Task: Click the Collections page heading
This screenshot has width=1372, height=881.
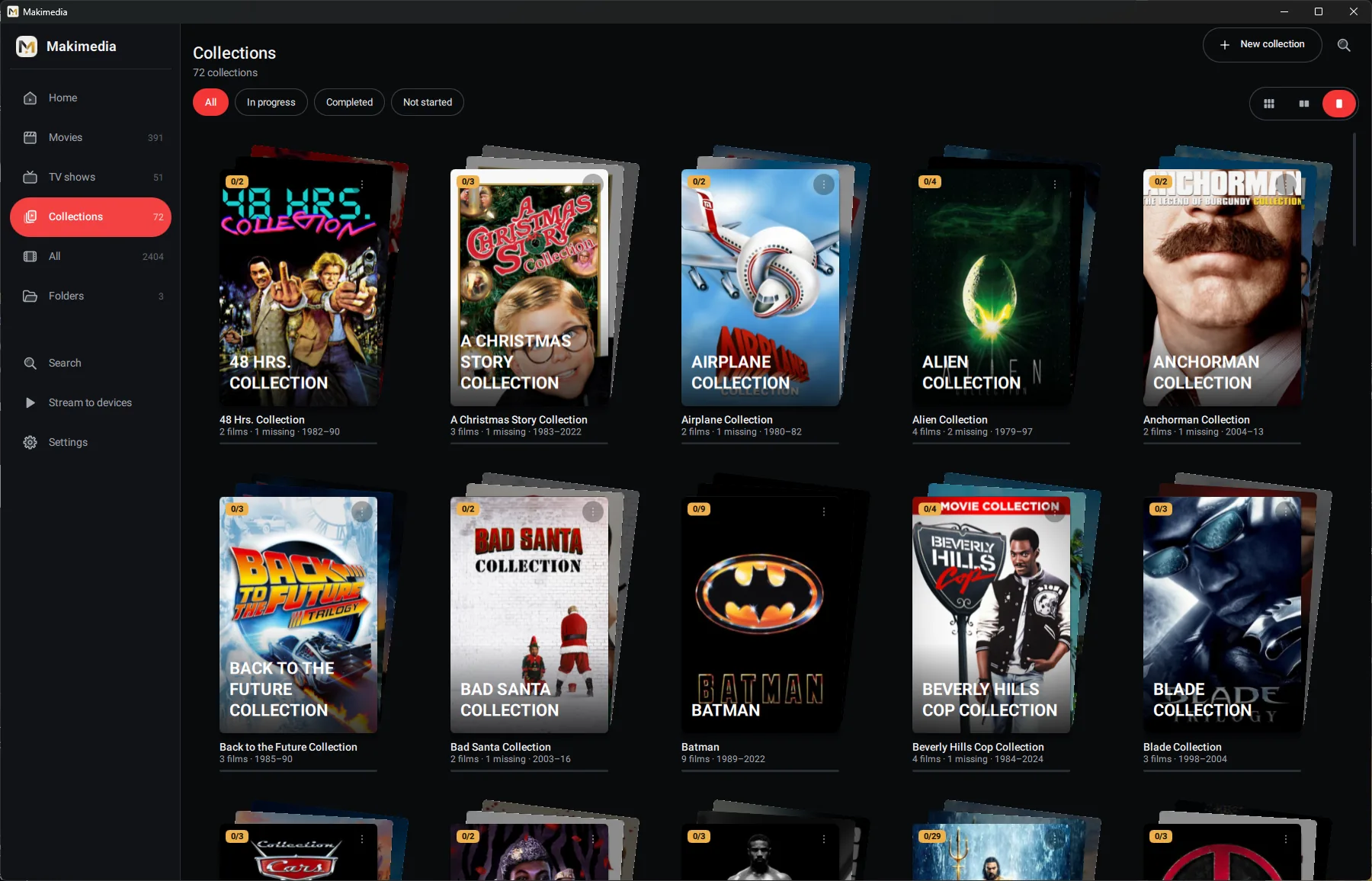Action: coord(234,53)
